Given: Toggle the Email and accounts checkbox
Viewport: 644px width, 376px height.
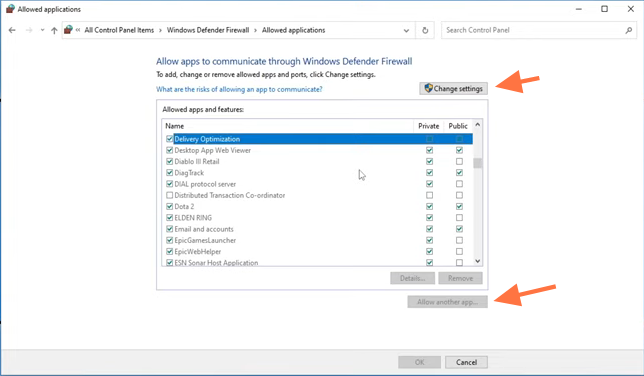Looking at the screenshot, I should tap(169, 229).
